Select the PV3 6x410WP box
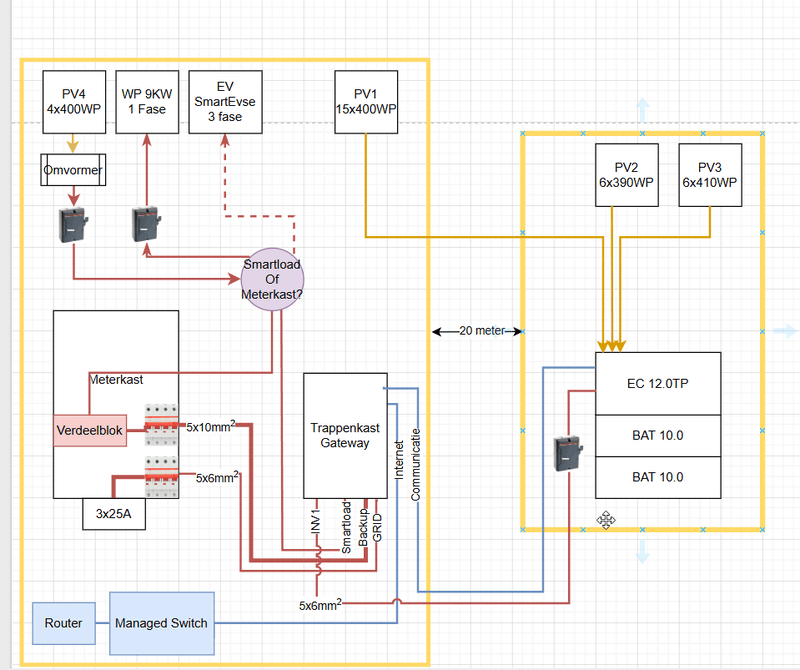Viewport: 800px width, 670px height. click(x=710, y=175)
